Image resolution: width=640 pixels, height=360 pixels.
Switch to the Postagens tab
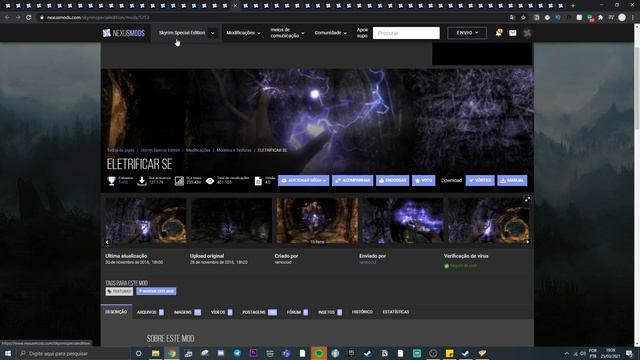click(x=259, y=312)
